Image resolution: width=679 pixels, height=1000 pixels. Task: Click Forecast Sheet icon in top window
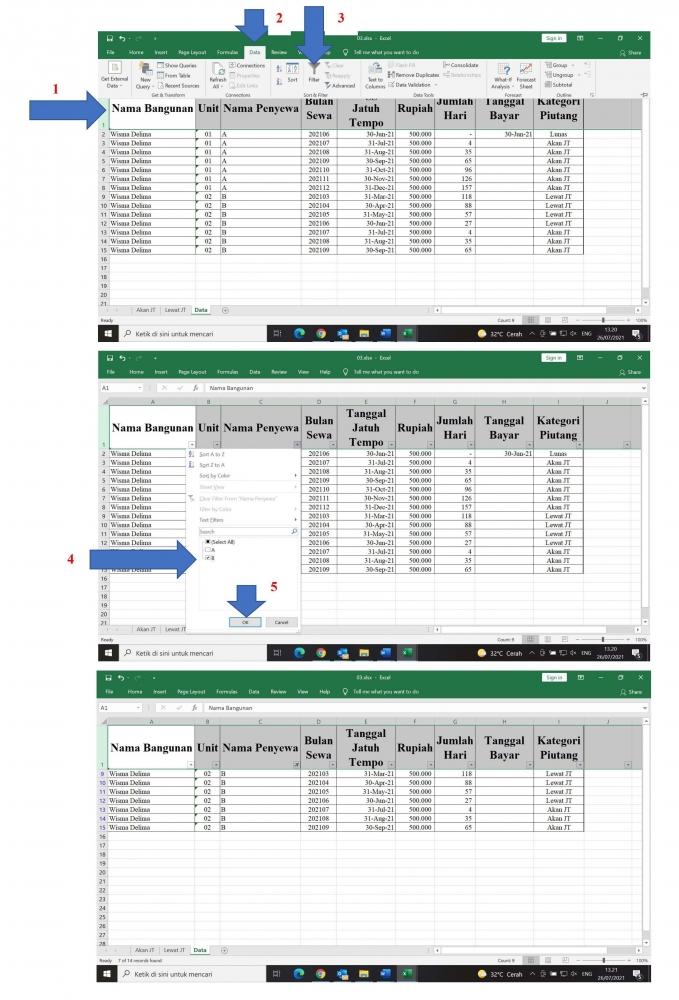pos(526,69)
